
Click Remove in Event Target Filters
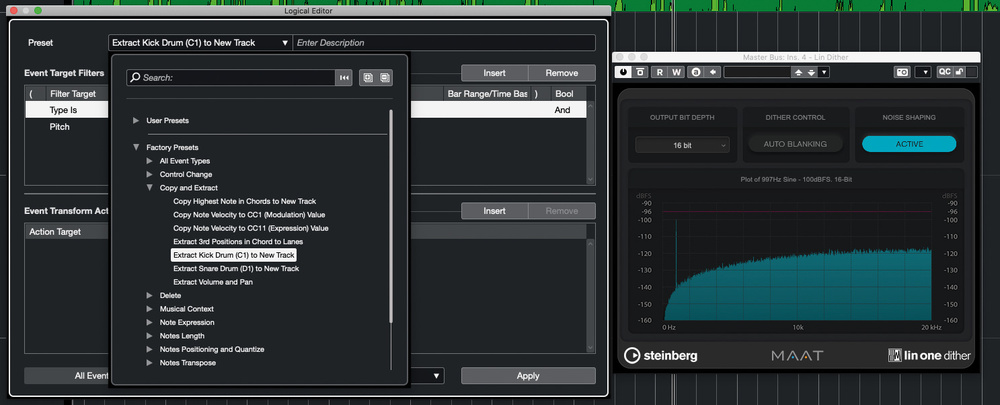(562, 73)
